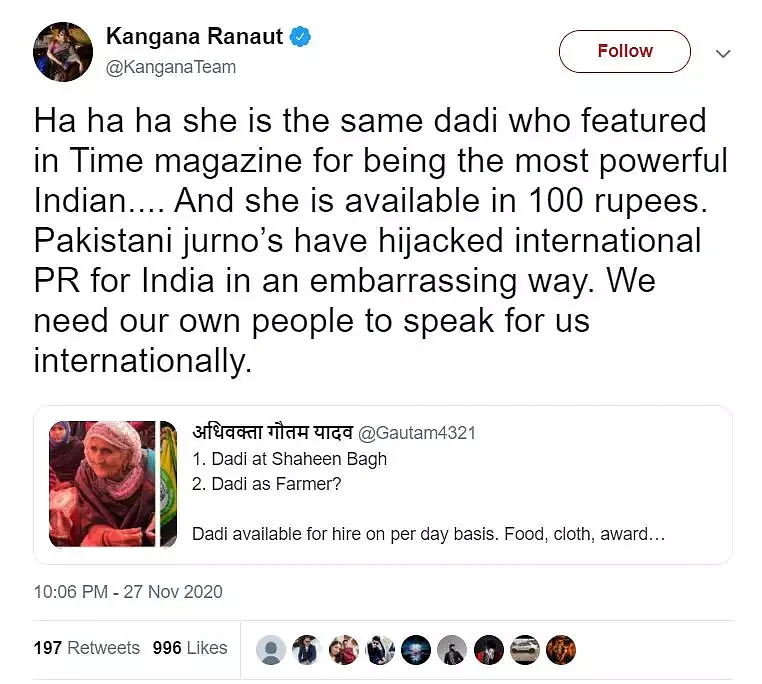The width and height of the screenshot is (762, 684).
Task: Click the 10:06 PM - 27 Nov 2020 timestamp
Action: pos(128,592)
